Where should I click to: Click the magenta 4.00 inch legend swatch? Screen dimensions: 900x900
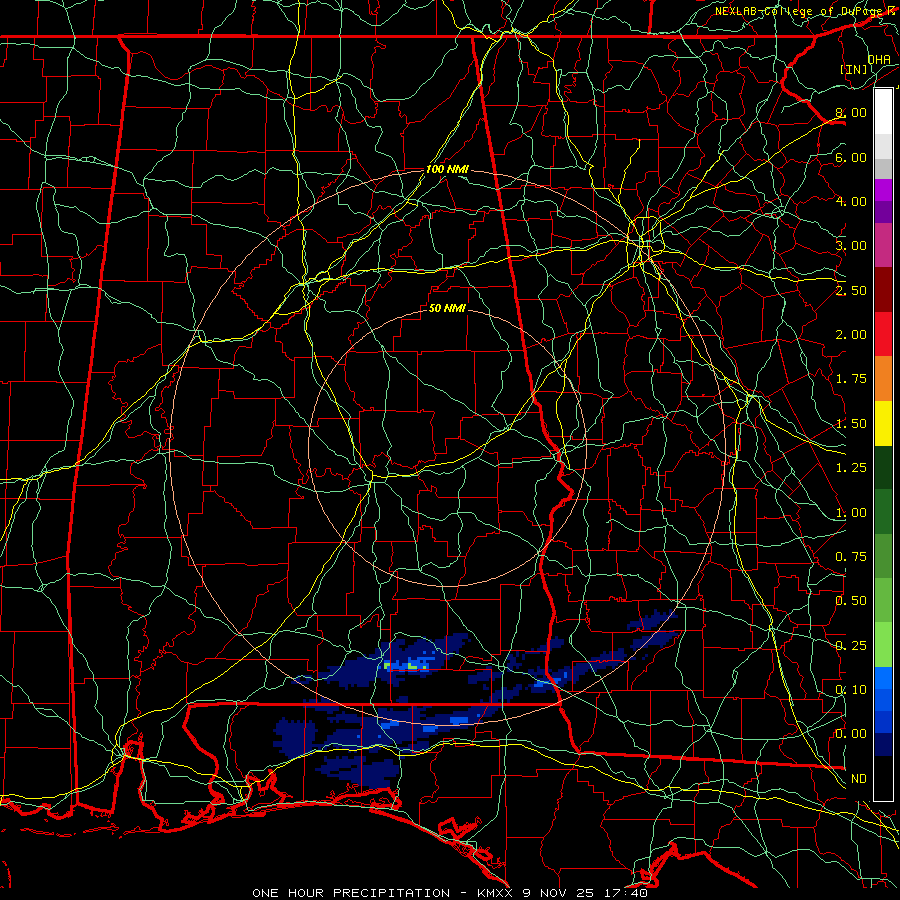point(883,190)
